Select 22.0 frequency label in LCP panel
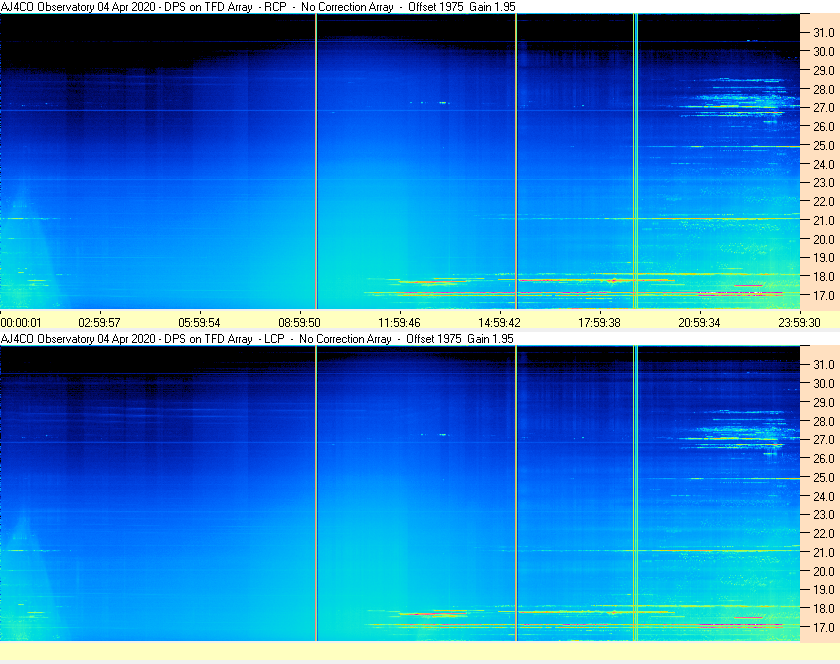The image size is (840, 664). click(824, 533)
